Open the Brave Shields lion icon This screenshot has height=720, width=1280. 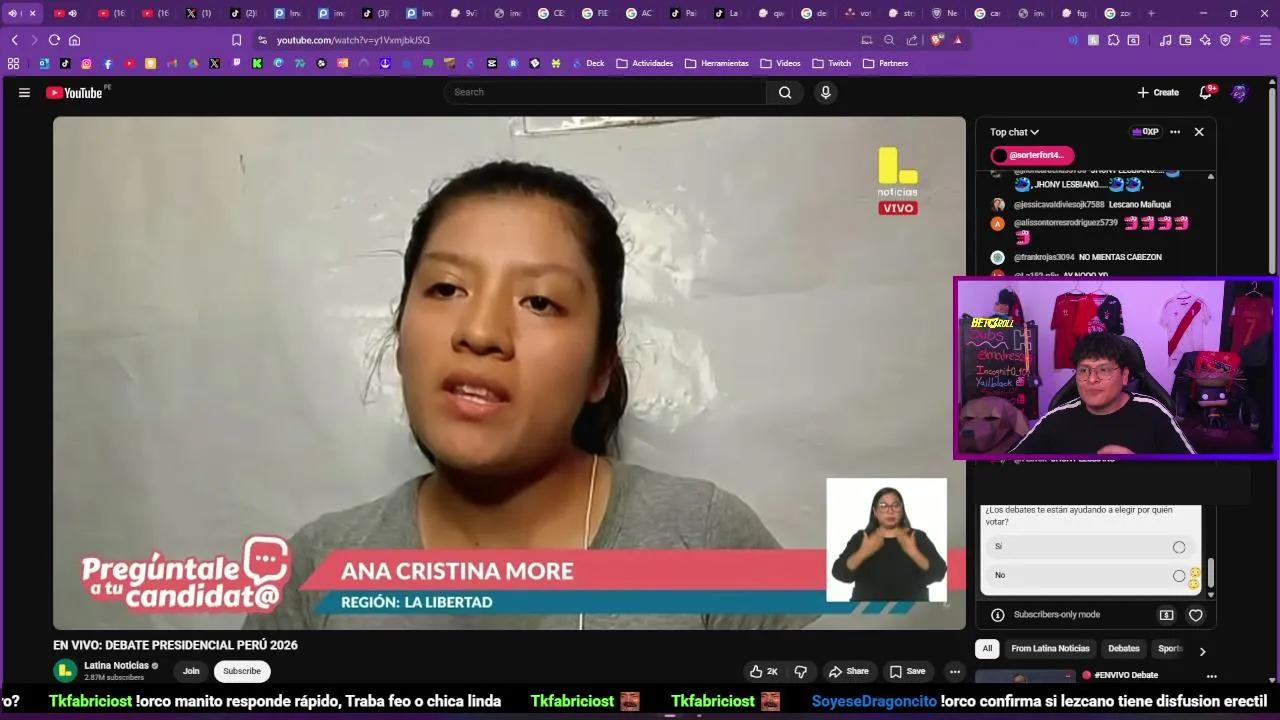pyautogui.click(x=937, y=40)
